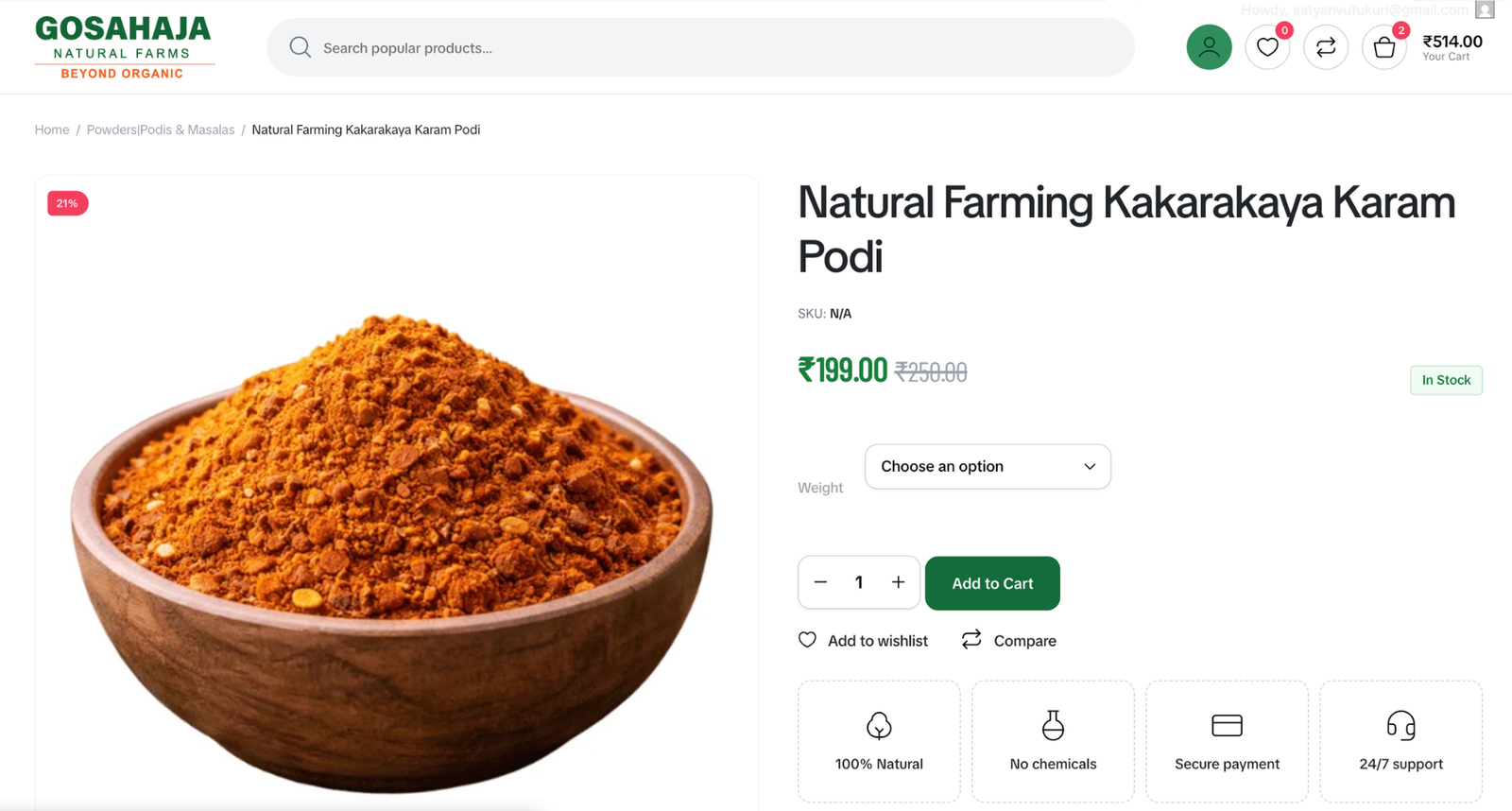The image size is (1512, 811).
Task: Decrease quantity with the minus button
Action: click(820, 582)
